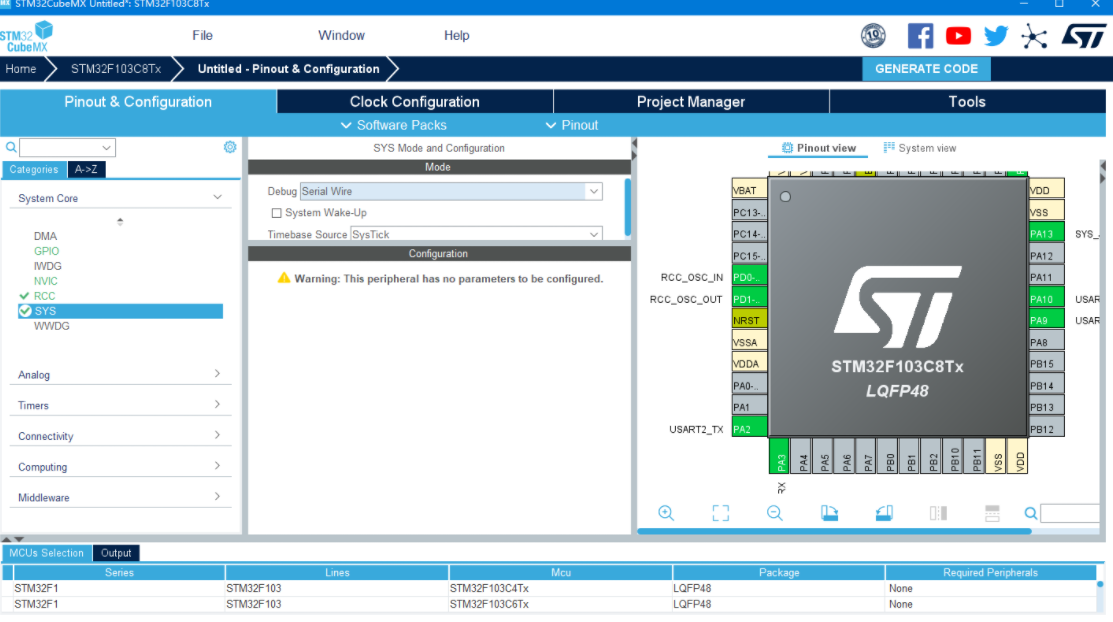Select pin PA3 on the chip bottom
The width and height of the screenshot is (1113, 622).
click(779, 456)
